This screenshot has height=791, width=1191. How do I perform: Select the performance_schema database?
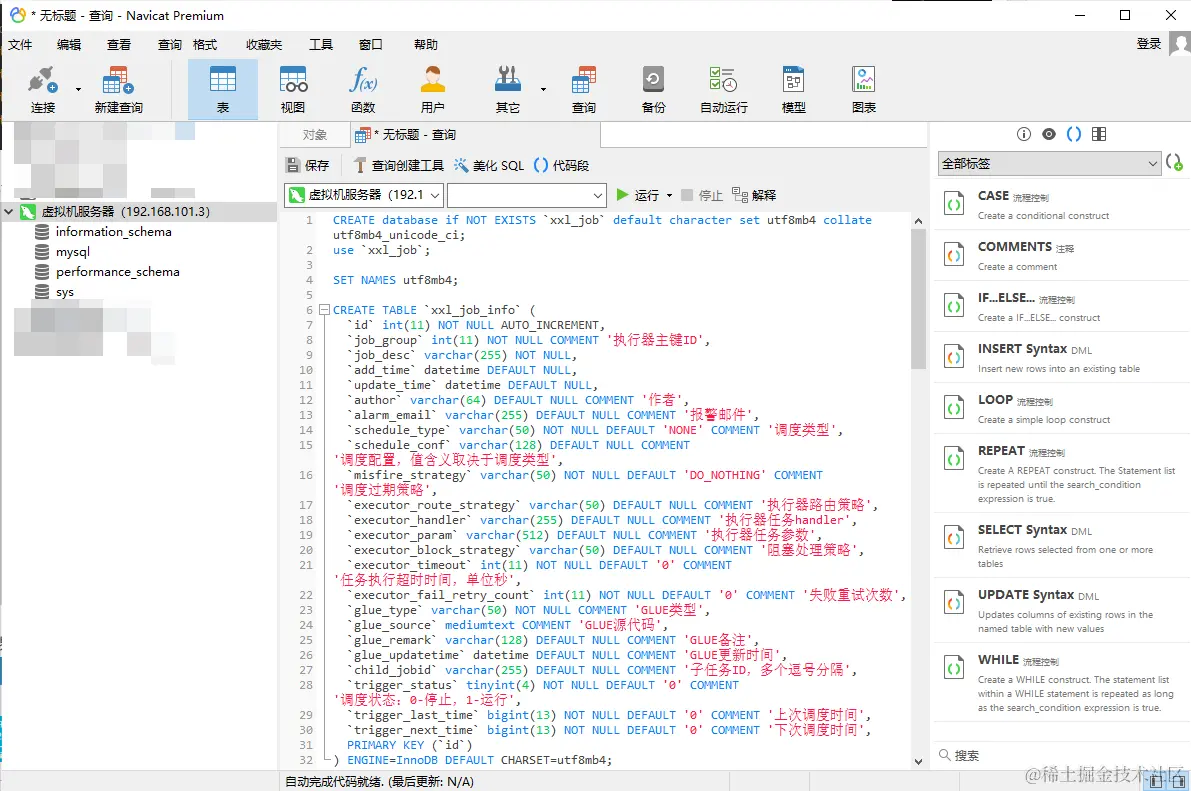pyautogui.click(x=118, y=272)
